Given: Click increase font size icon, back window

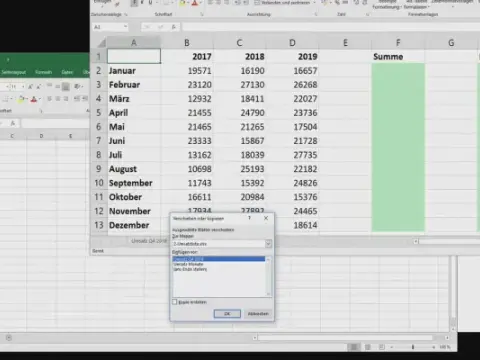Looking at the screenshot, I should [30, 87].
